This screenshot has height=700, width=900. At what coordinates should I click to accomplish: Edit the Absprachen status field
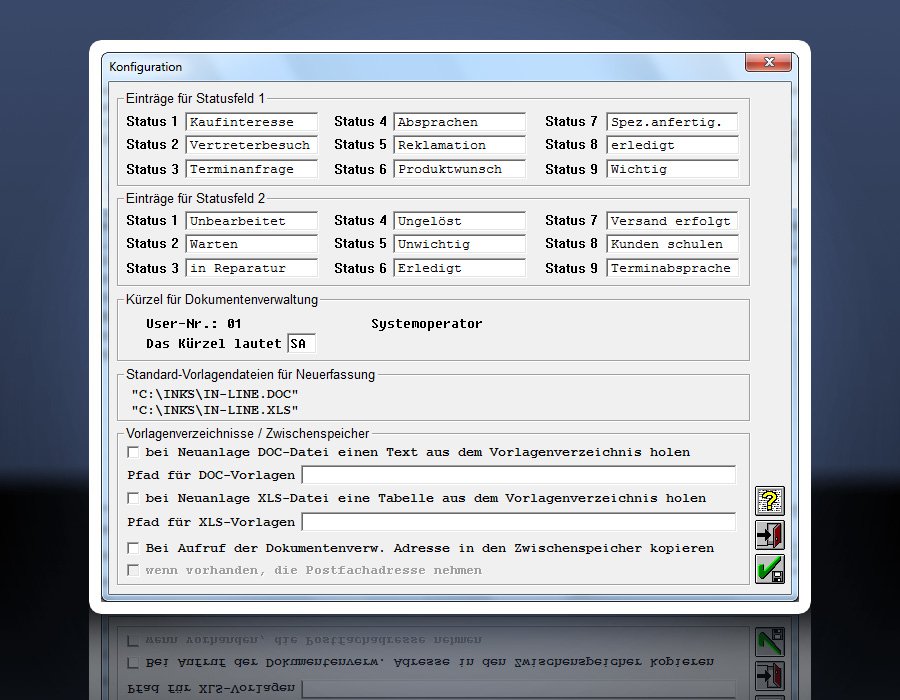(x=459, y=122)
